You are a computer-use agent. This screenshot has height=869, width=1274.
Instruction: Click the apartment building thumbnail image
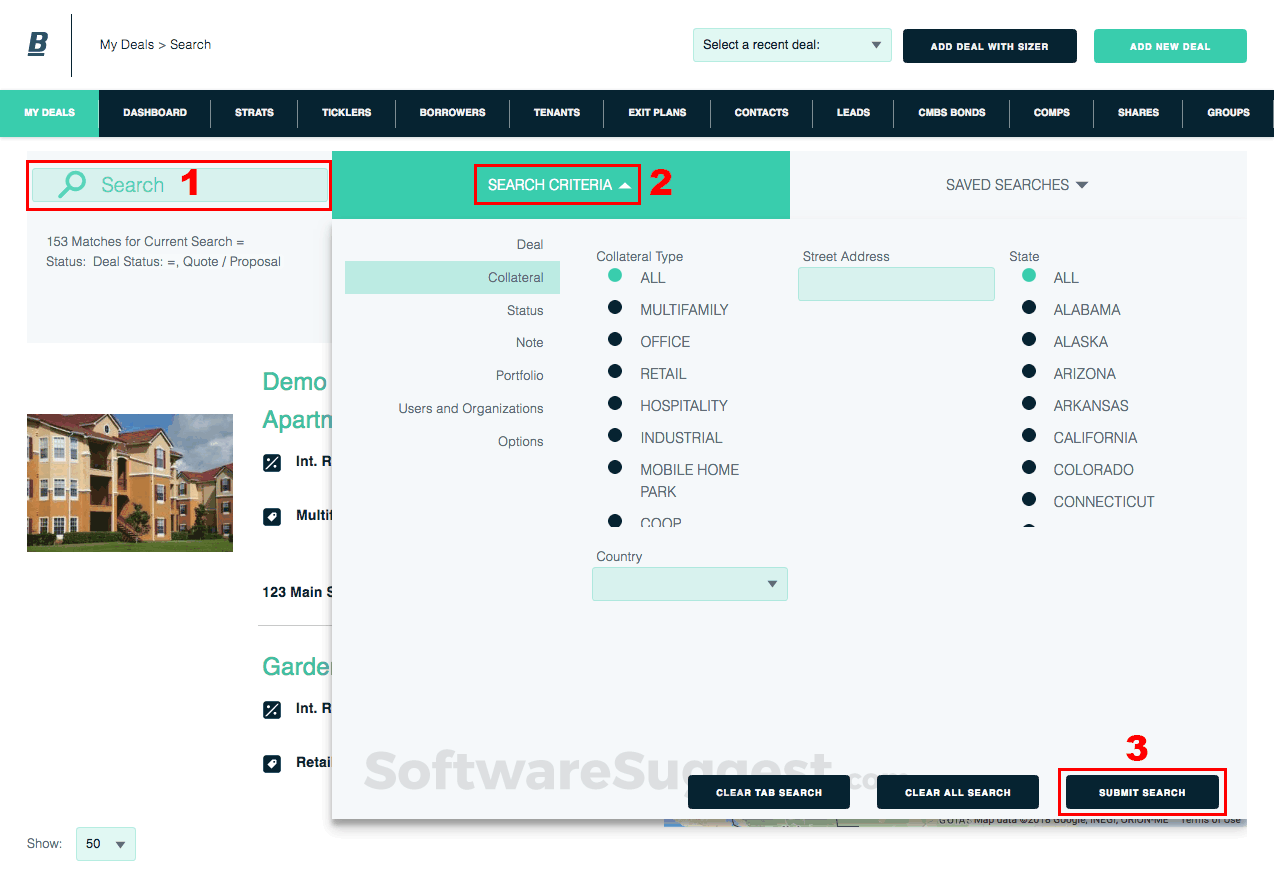coord(129,483)
